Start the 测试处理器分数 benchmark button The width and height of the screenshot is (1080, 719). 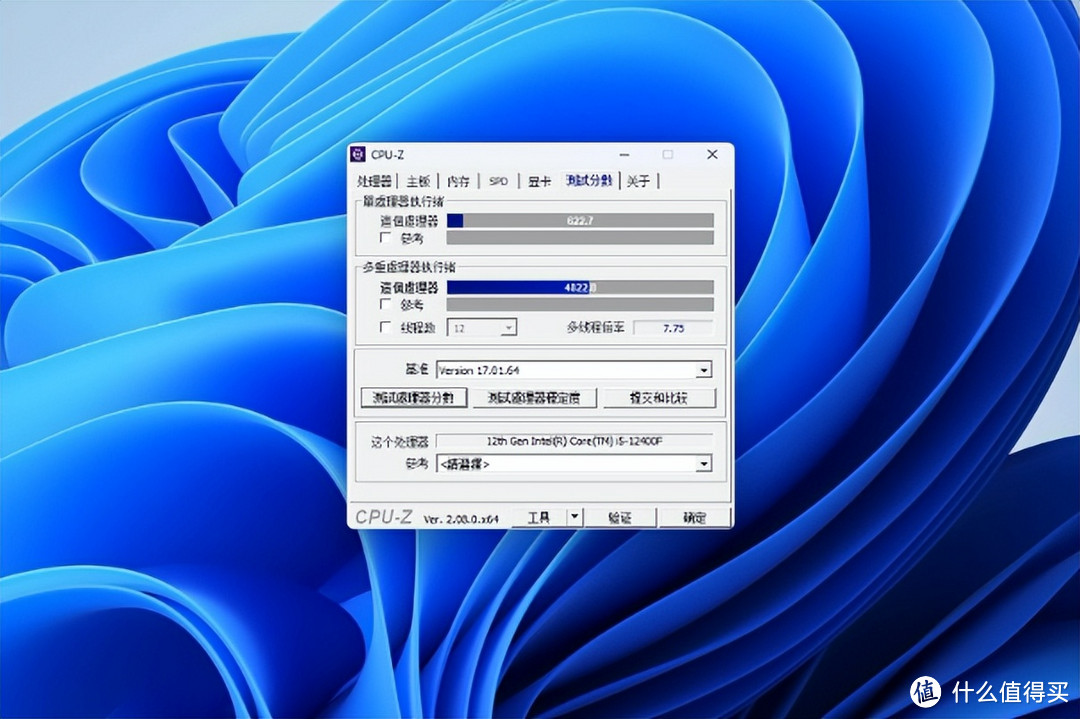click(413, 398)
